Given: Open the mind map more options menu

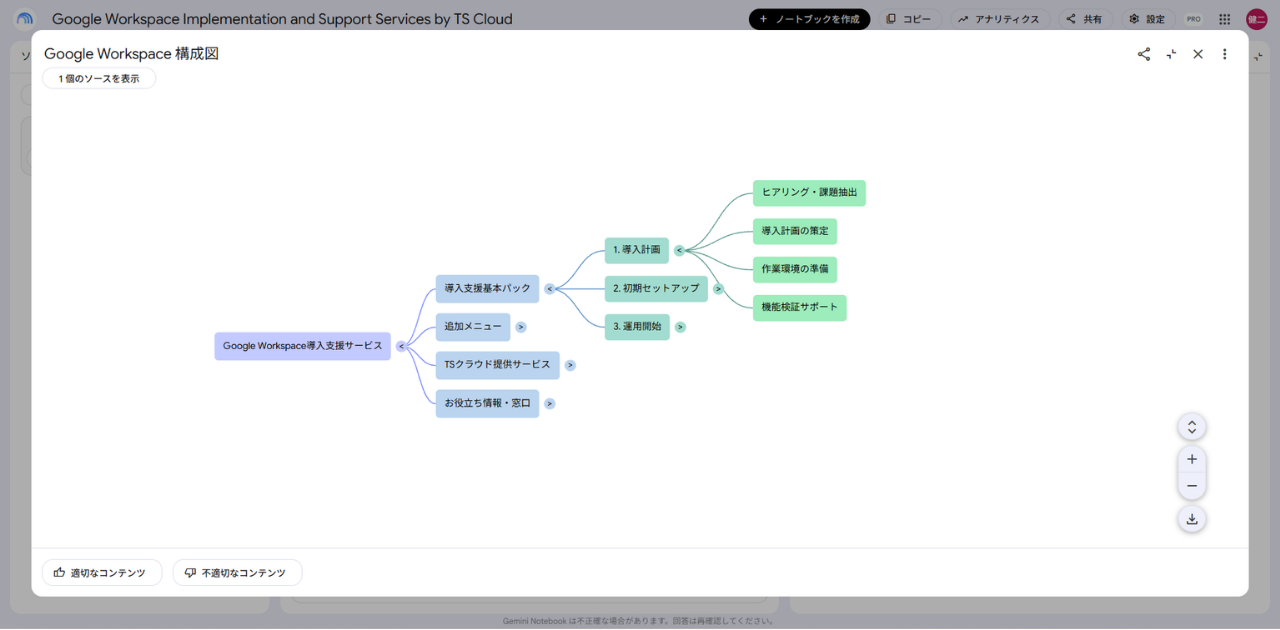Looking at the screenshot, I should (x=1225, y=54).
